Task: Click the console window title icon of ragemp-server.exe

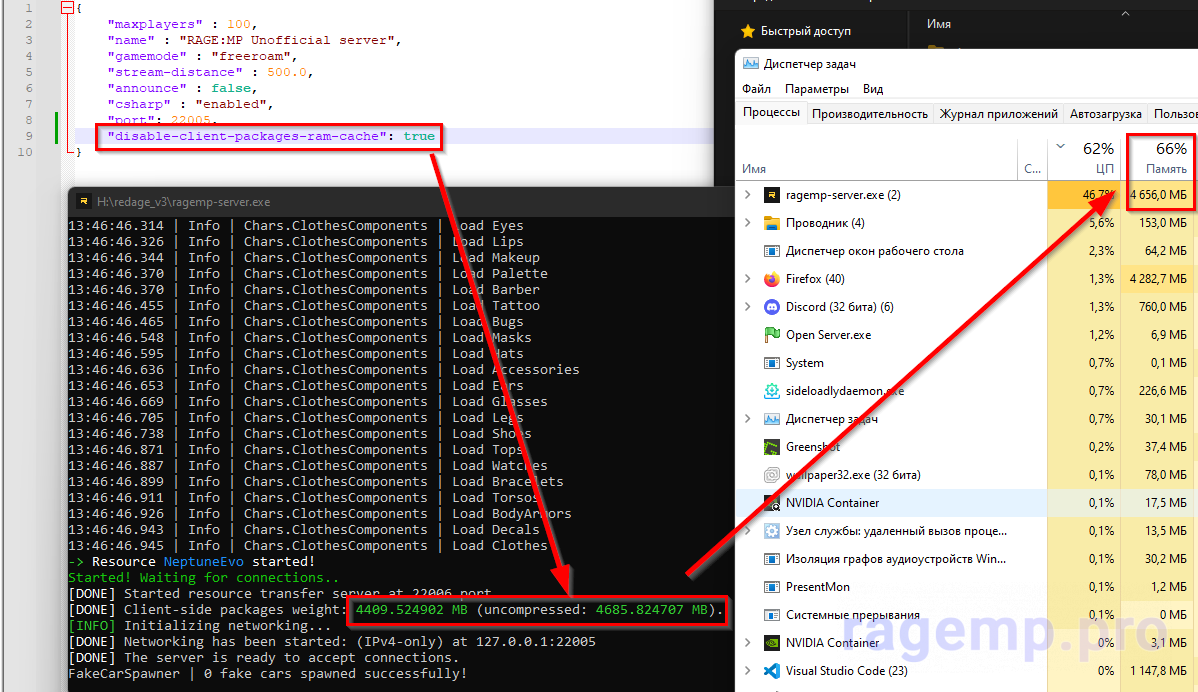Action: pos(83,202)
